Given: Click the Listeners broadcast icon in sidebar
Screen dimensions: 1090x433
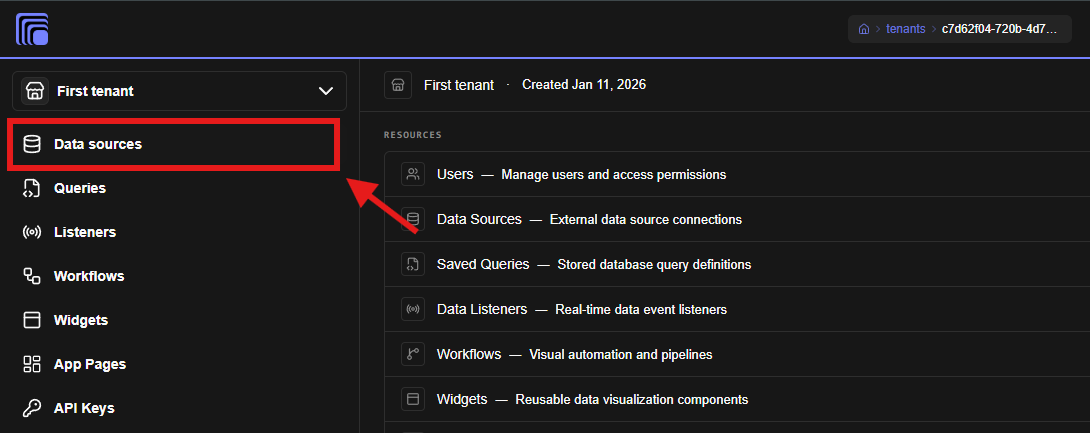Looking at the screenshot, I should [32, 232].
